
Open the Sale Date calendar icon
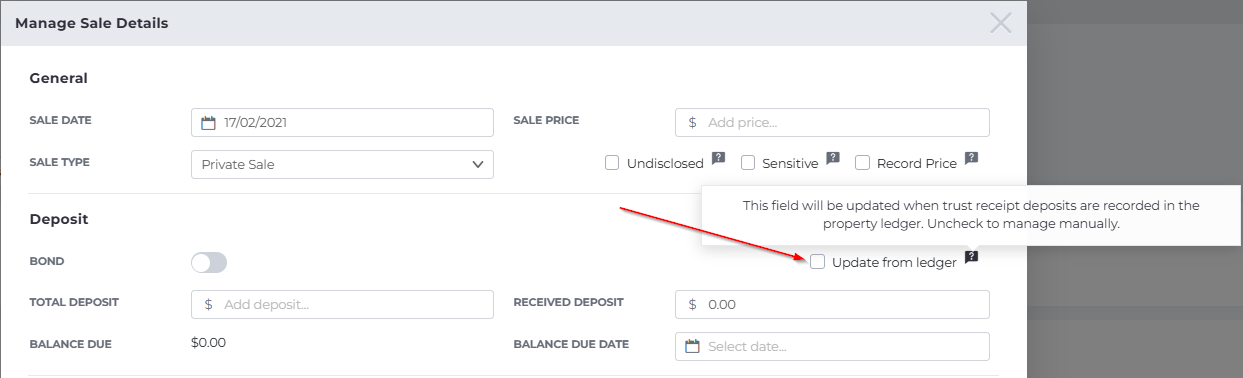208,123
